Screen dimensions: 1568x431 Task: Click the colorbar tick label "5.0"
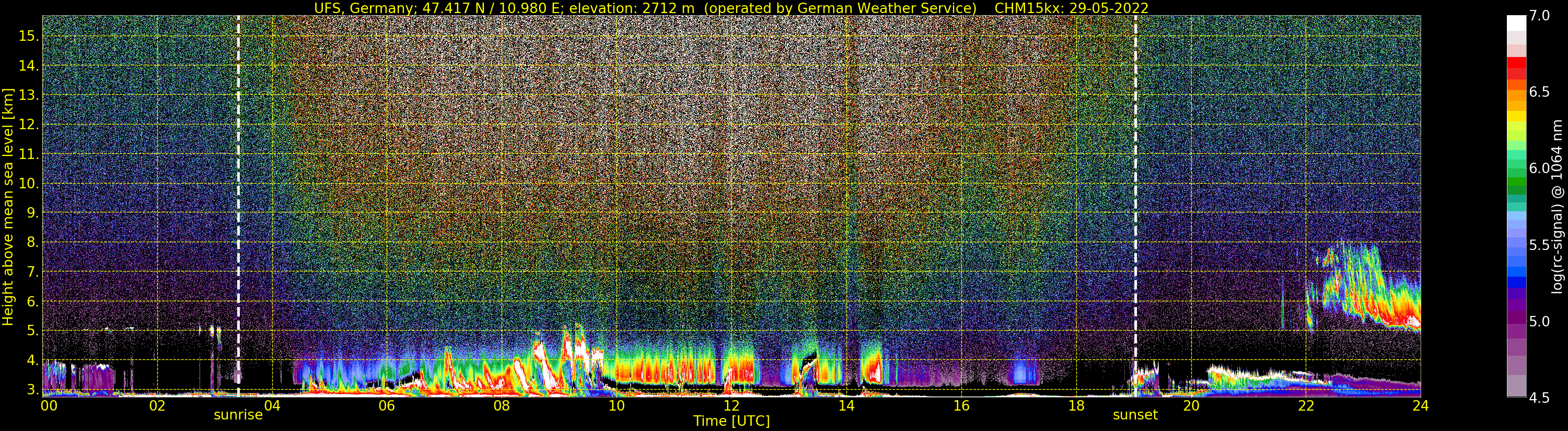[x=1539, y=321]
